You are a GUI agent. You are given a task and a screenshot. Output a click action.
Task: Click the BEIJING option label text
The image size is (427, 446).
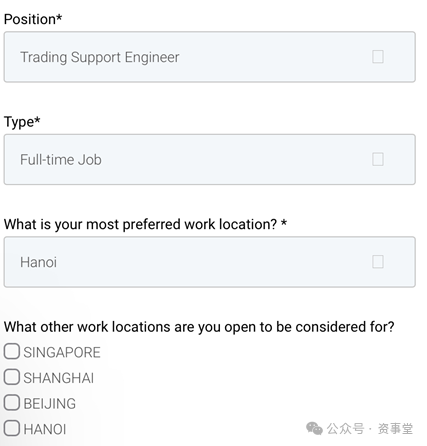coord(50,404)
